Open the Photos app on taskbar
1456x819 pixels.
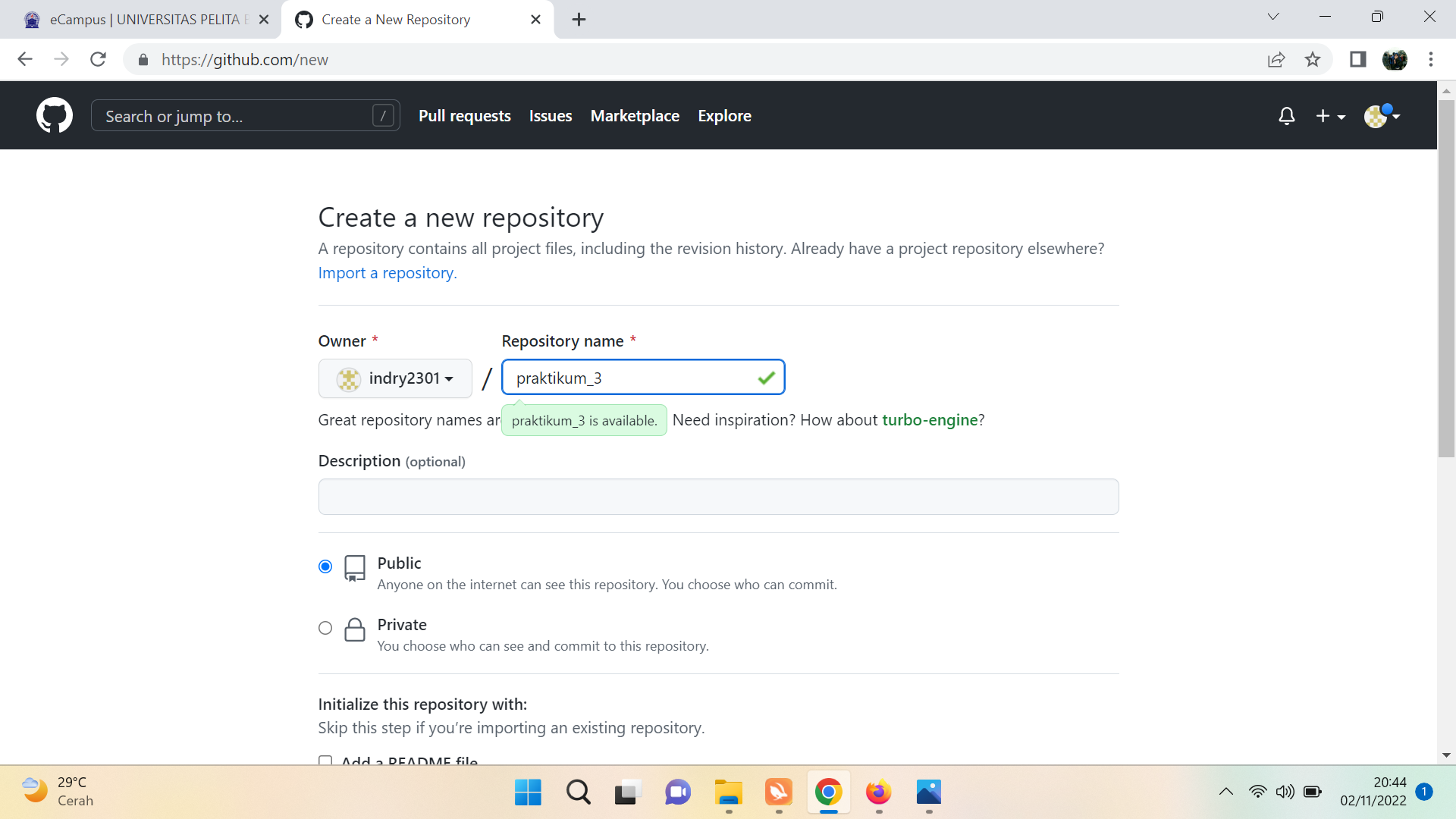click(x=928, y=792)
